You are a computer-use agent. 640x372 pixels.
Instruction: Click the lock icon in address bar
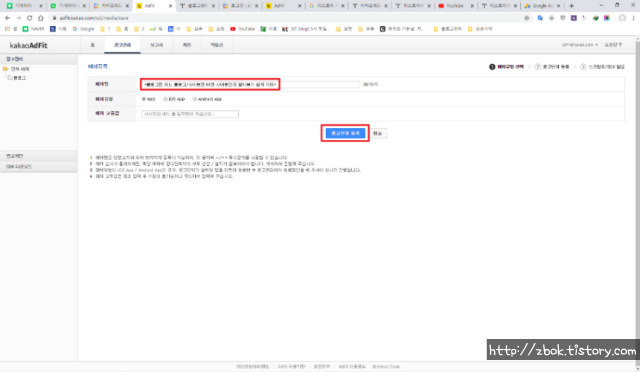click(54, 18)
